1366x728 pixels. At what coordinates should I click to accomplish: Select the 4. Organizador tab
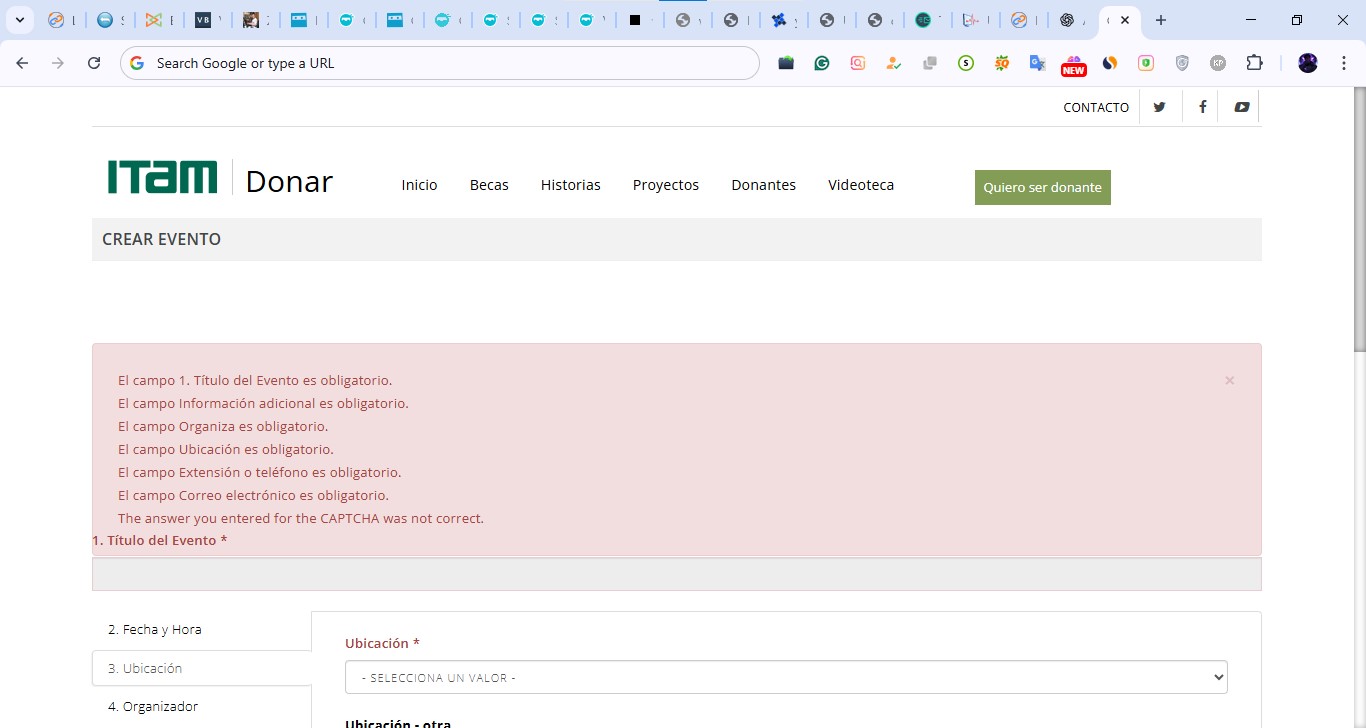pos(153,706)
